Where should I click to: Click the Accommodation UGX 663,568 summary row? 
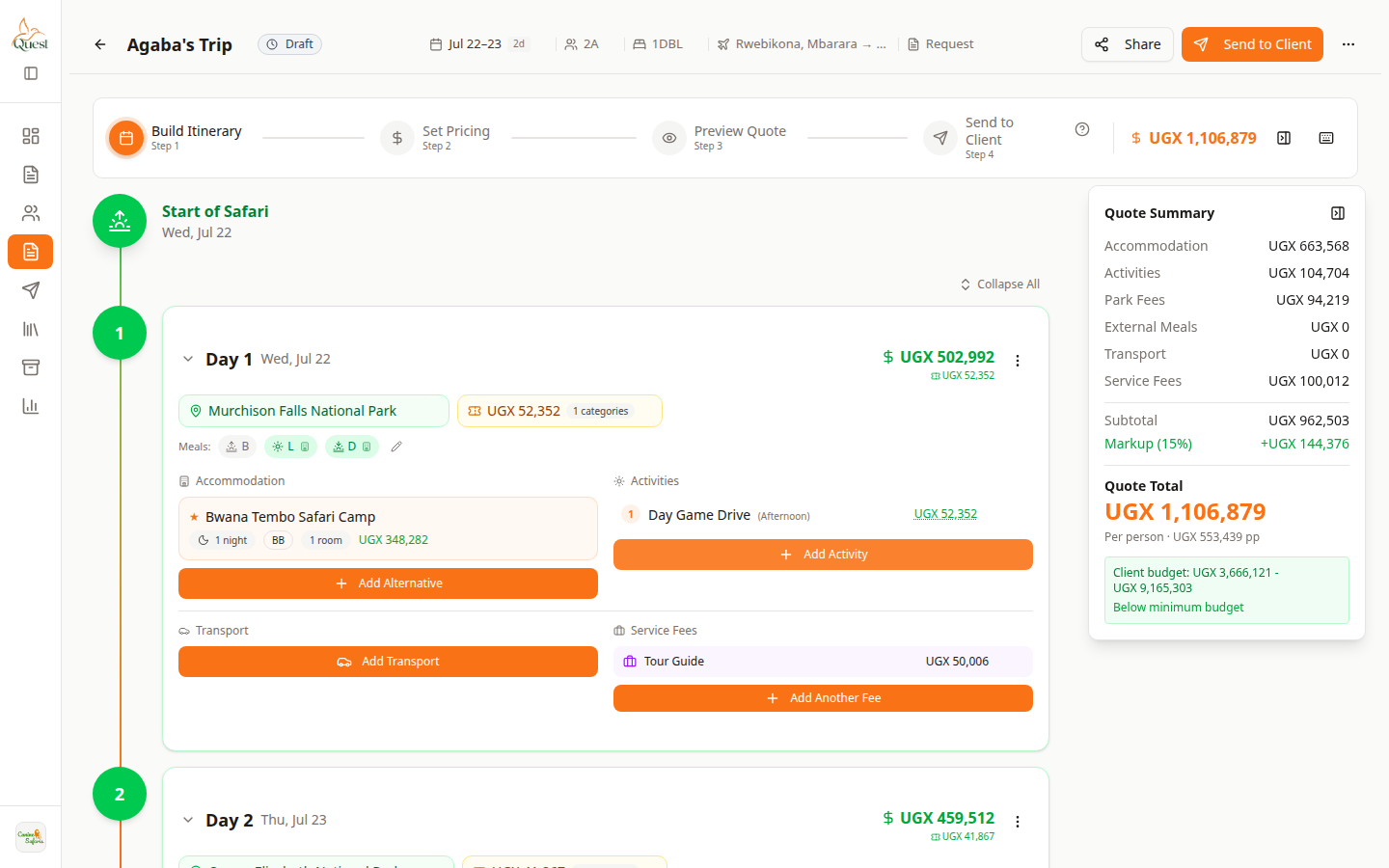coord(1227,246)
